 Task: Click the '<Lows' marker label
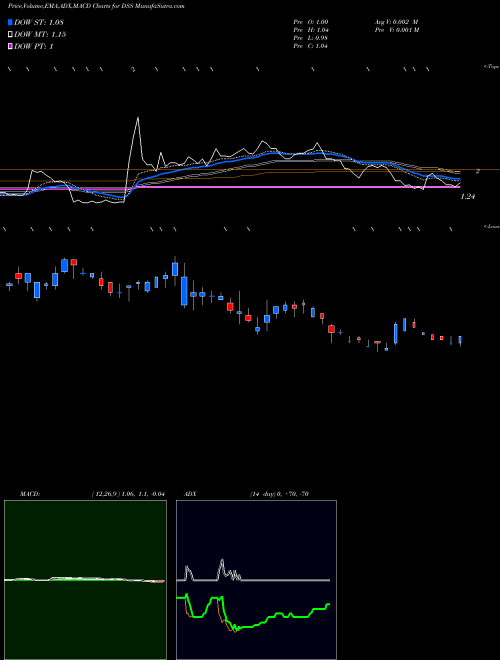click(491, 226)
